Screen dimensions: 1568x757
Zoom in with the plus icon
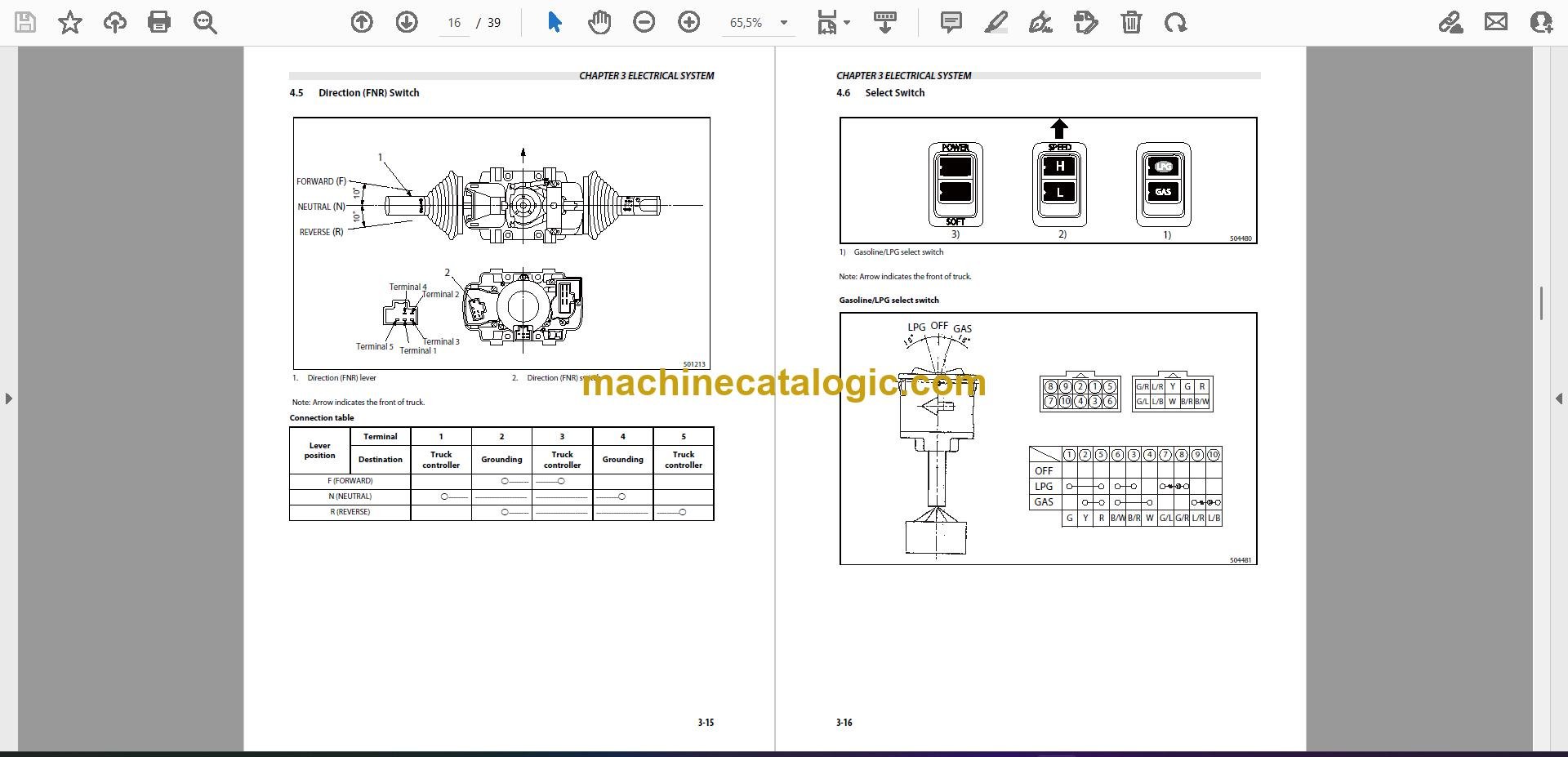coord(689,22)
